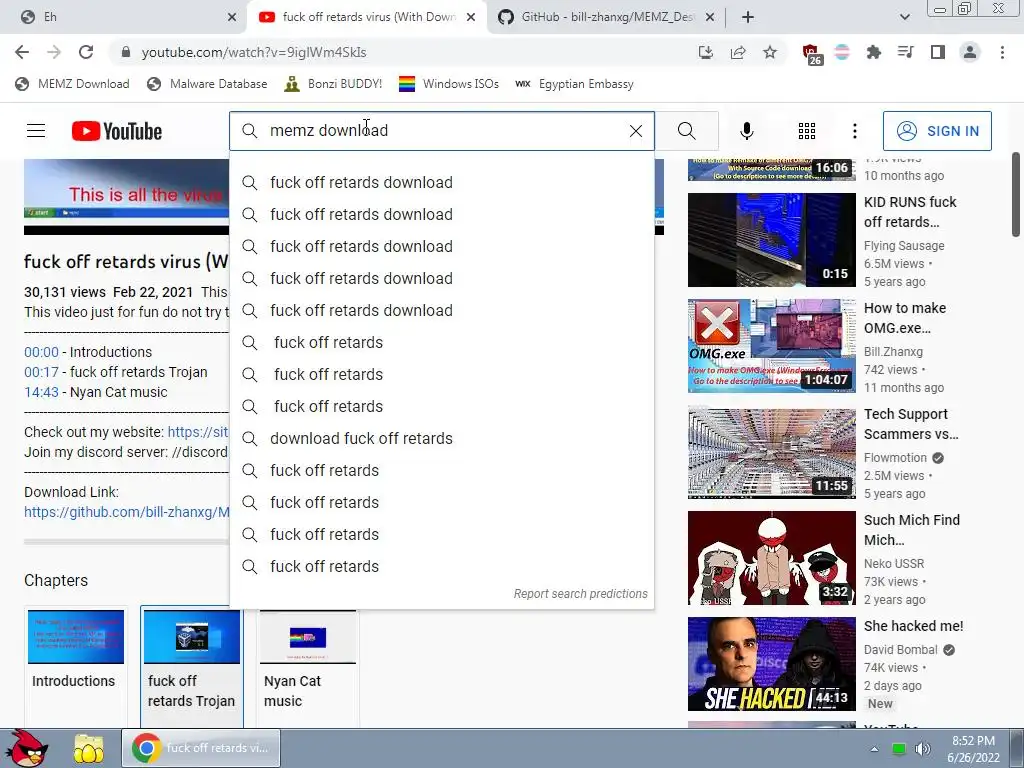Reload the YouTube page

pyautogui.click(x=86, y=52)
